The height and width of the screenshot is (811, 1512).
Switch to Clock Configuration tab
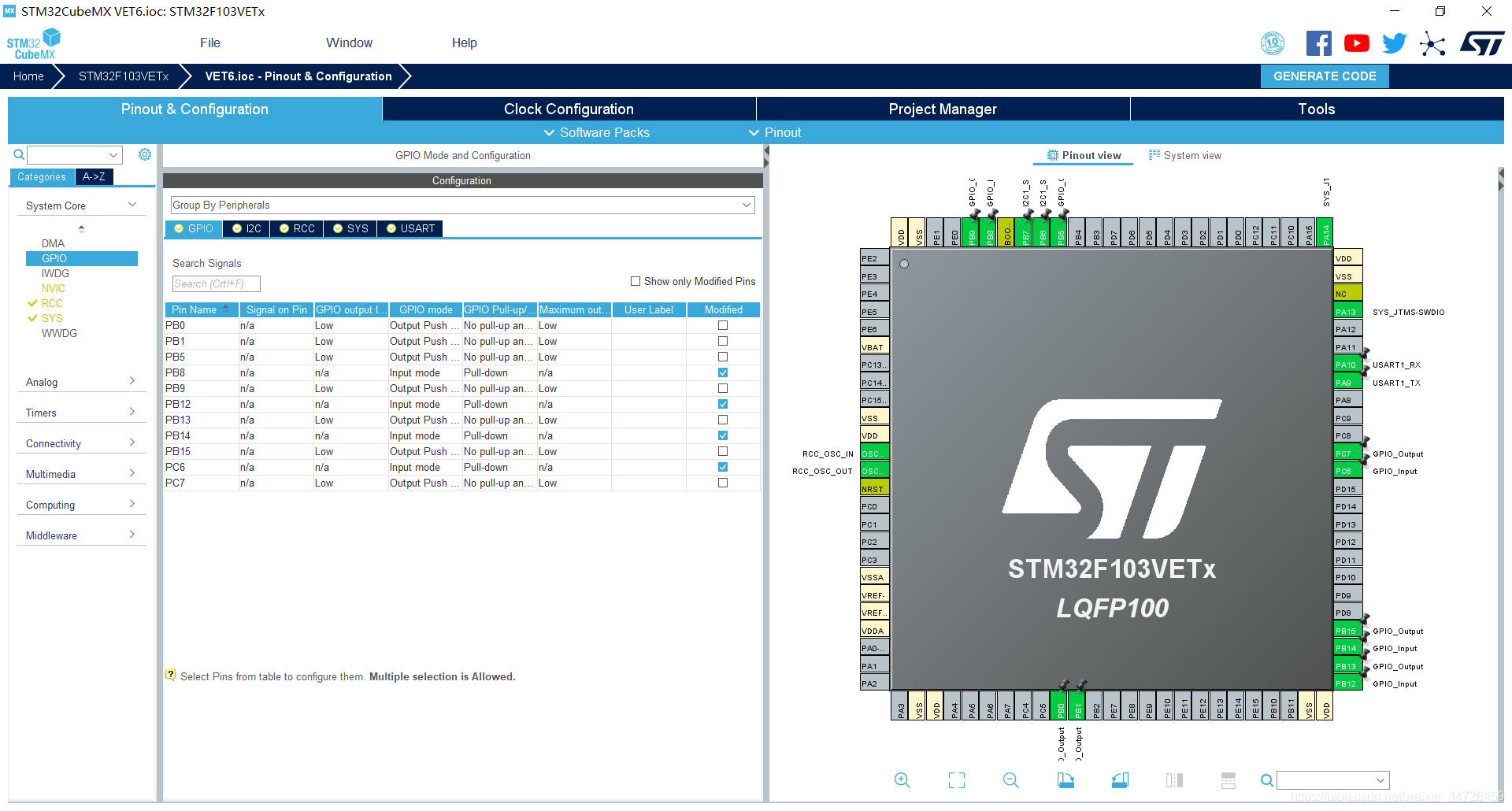tap(569, 109)
